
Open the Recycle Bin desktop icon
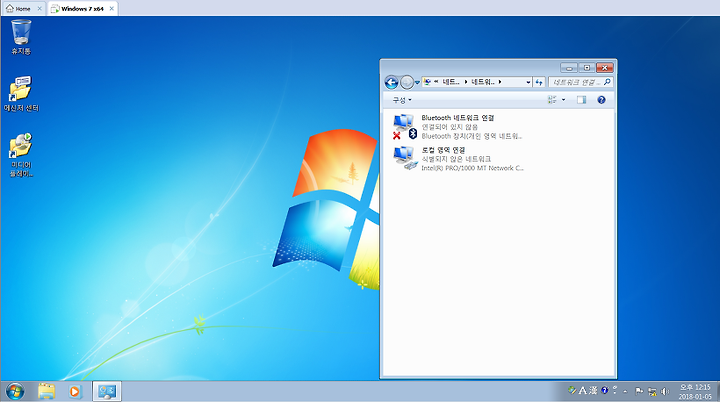[x=21, y=37]
